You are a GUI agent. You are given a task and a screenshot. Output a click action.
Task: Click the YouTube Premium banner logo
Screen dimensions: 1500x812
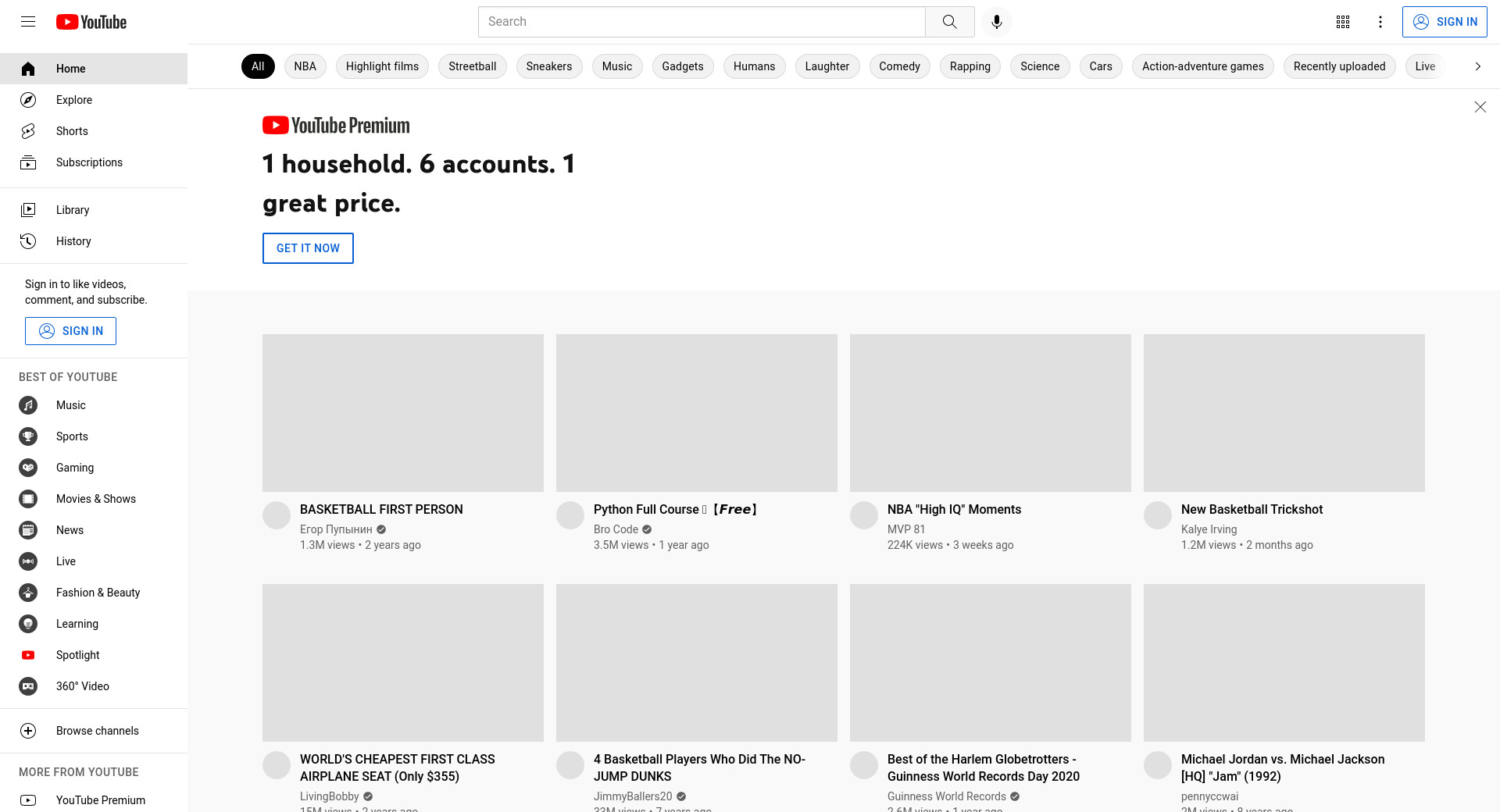coord(336,125)
